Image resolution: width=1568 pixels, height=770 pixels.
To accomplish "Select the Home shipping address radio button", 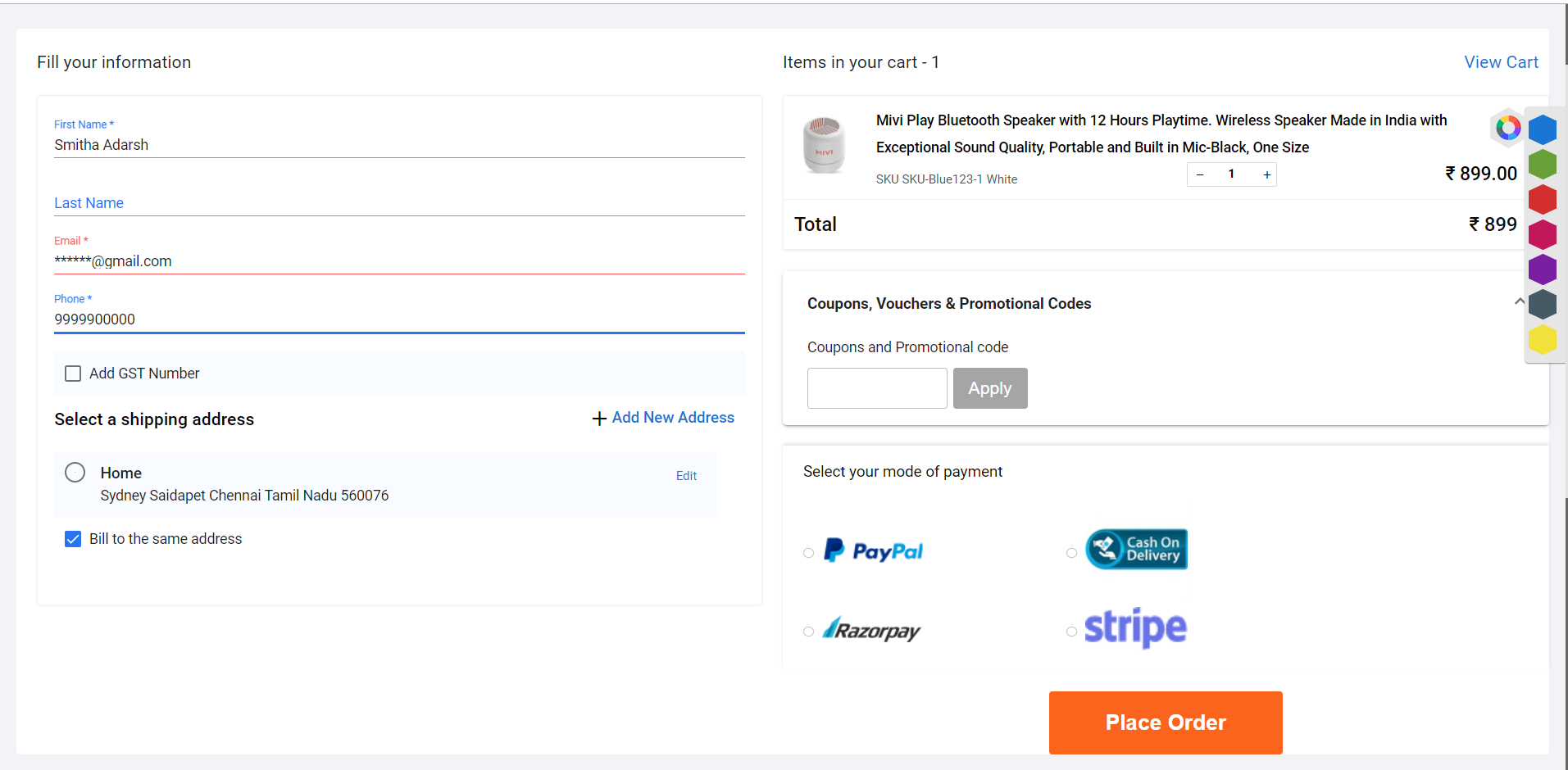I will (75, 473).
